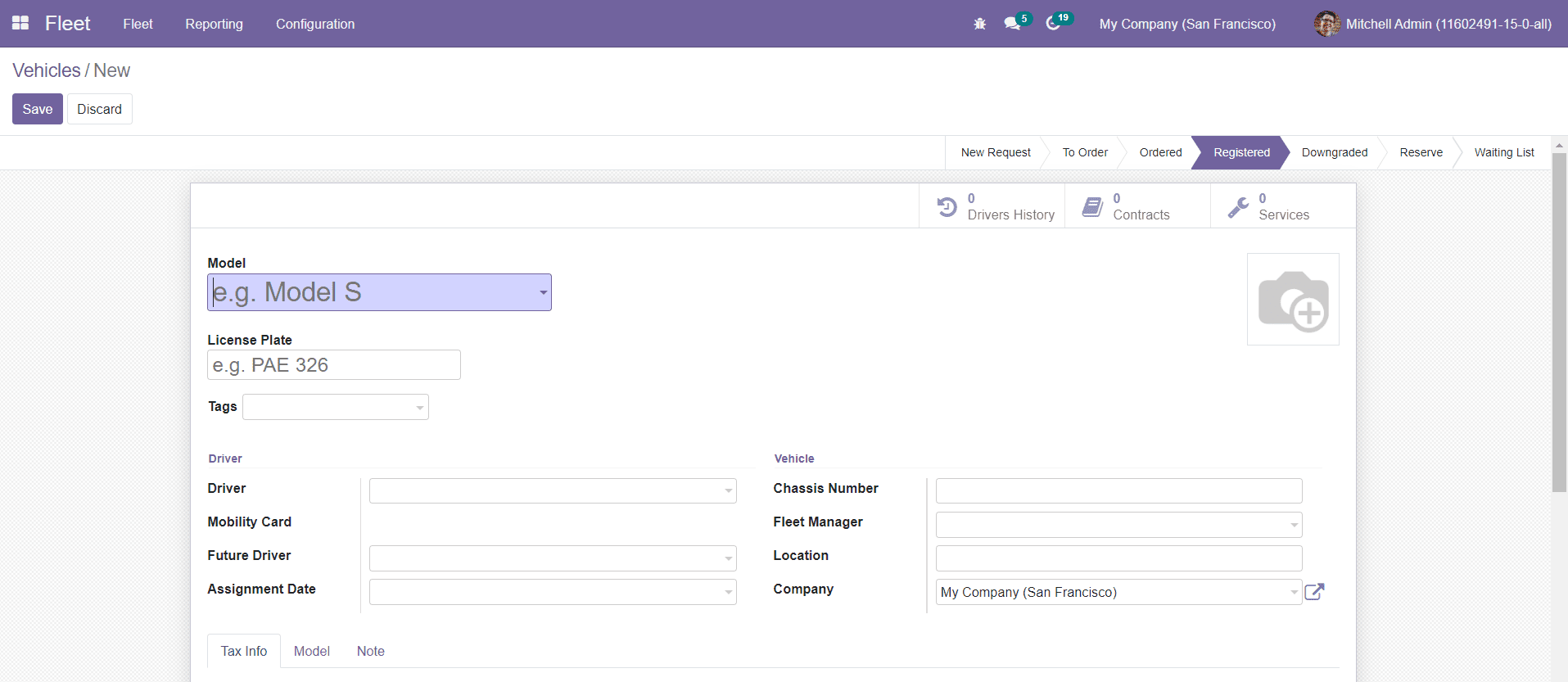Open the conversations message icon
Screen dimensions: 1568x682
tap(1012, 24)
